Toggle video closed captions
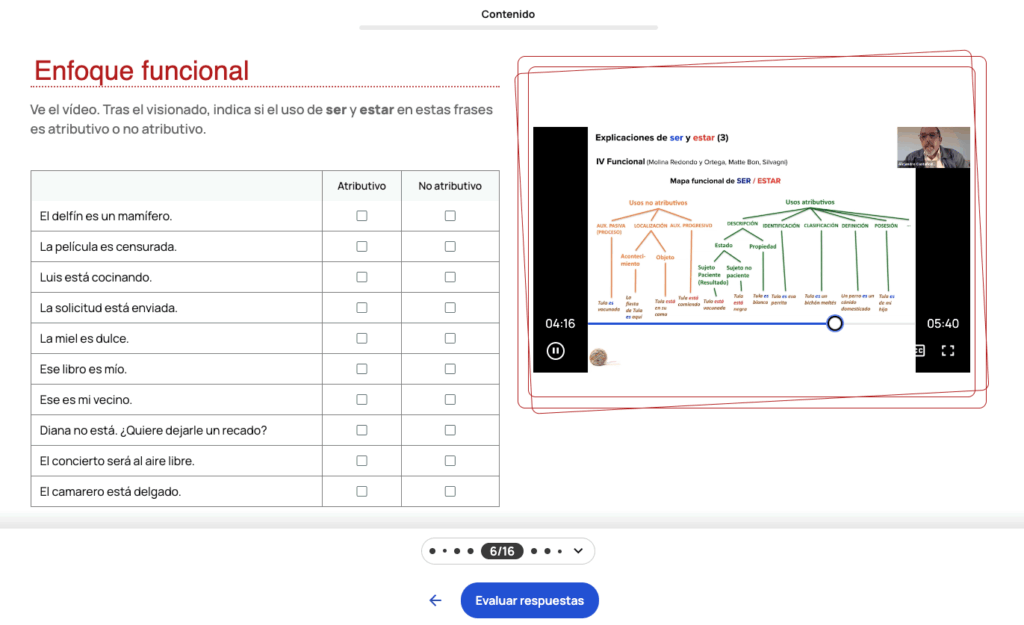This screenshot has width=1024, height=625. pos(919,351)
